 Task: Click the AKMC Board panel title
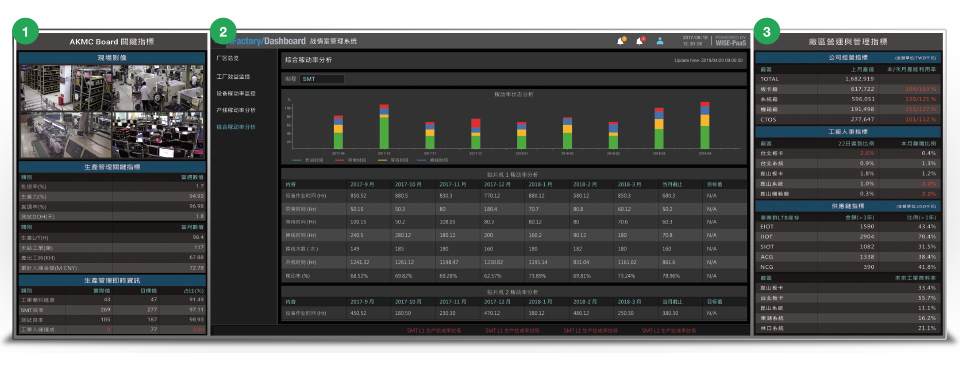pyautogui.click(x=111, y=42)
